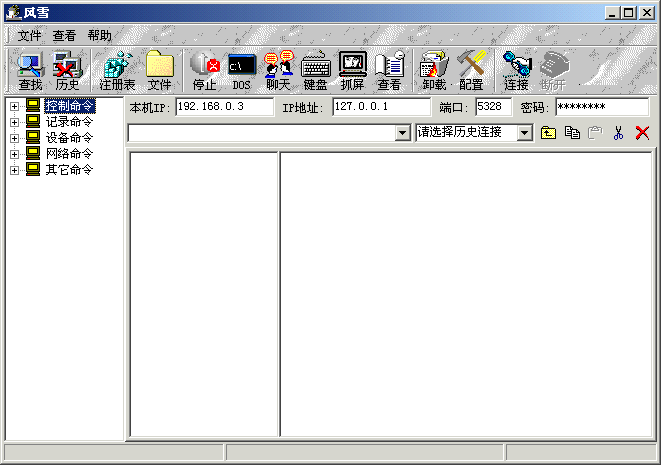Open the 文件 menu
Screen dimensions: 661x465
pyautogui.click(x=29, y=35)
